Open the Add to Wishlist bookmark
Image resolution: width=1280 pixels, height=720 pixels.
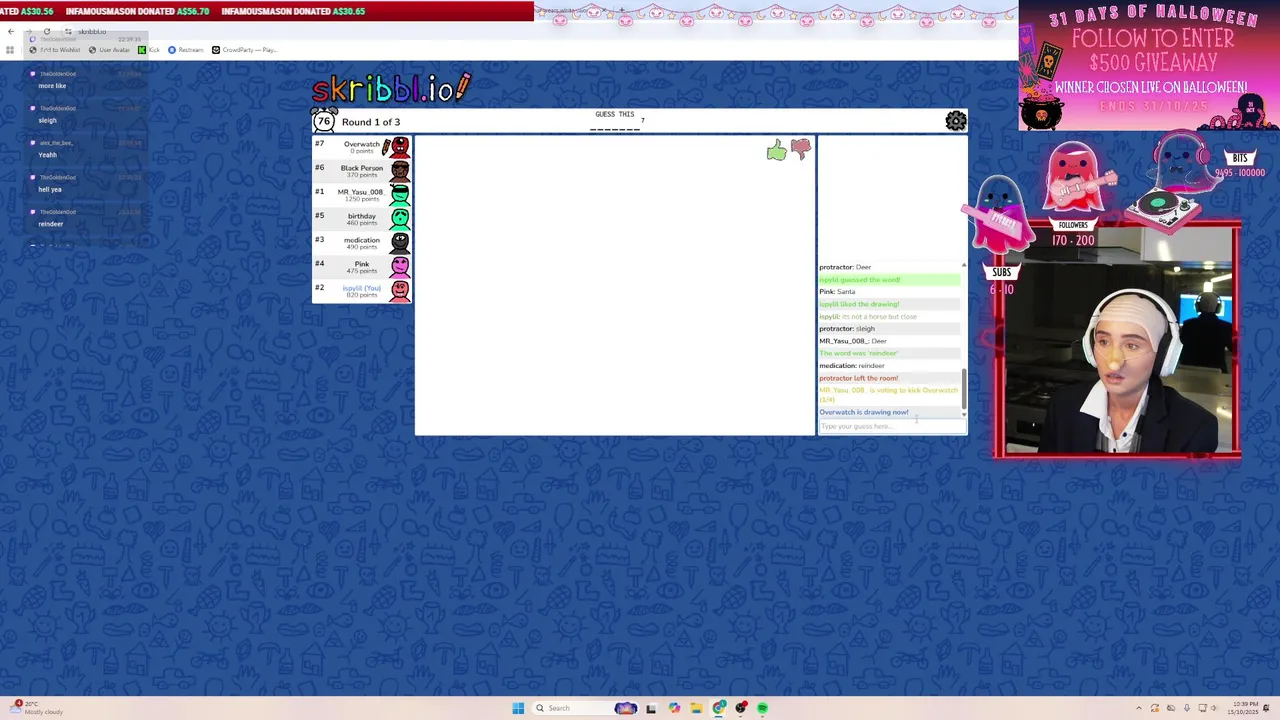pyautogui.click(x=55, y=50)
